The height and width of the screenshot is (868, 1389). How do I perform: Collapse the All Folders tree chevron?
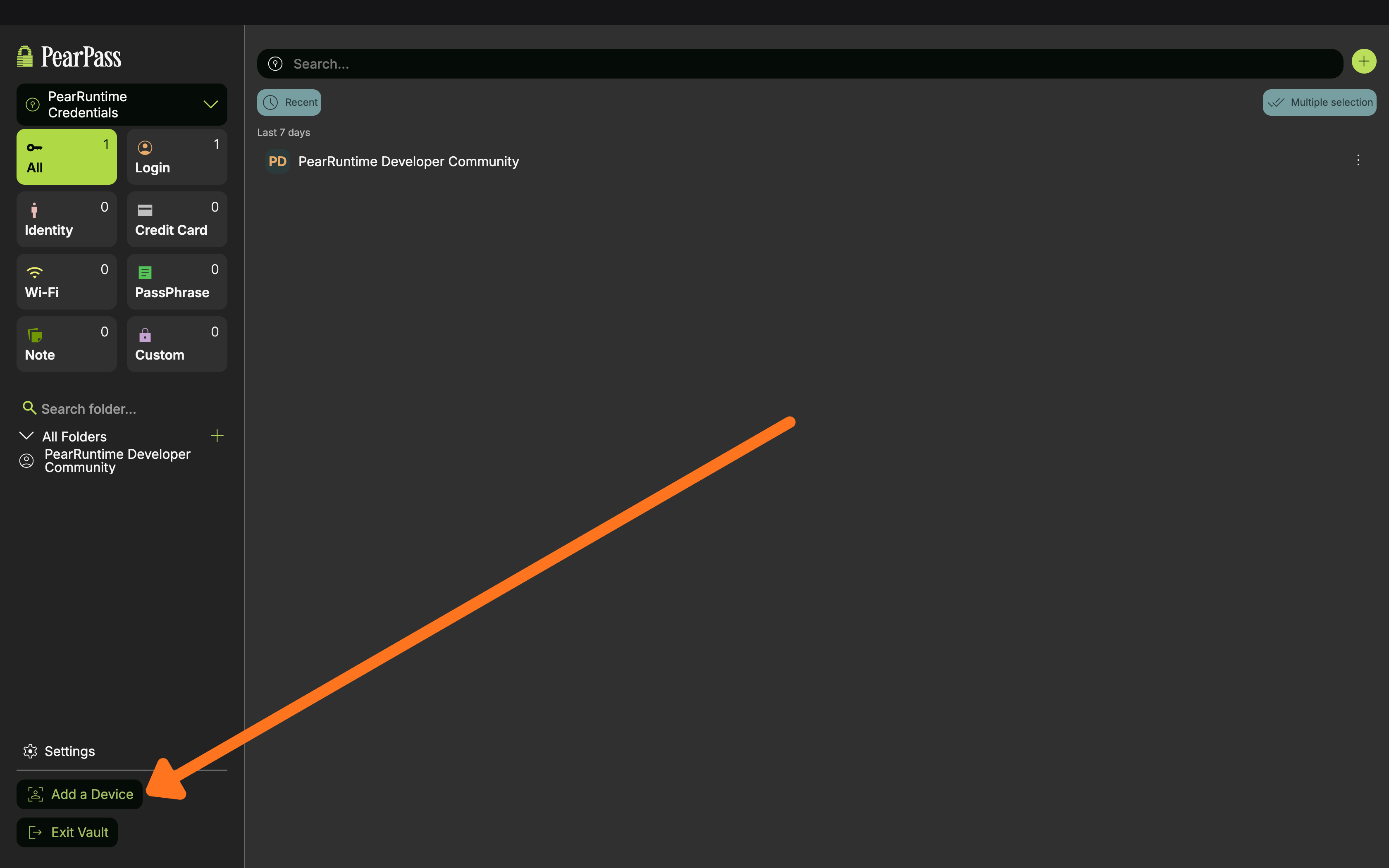pyautogui.click(x=26, y=436)
